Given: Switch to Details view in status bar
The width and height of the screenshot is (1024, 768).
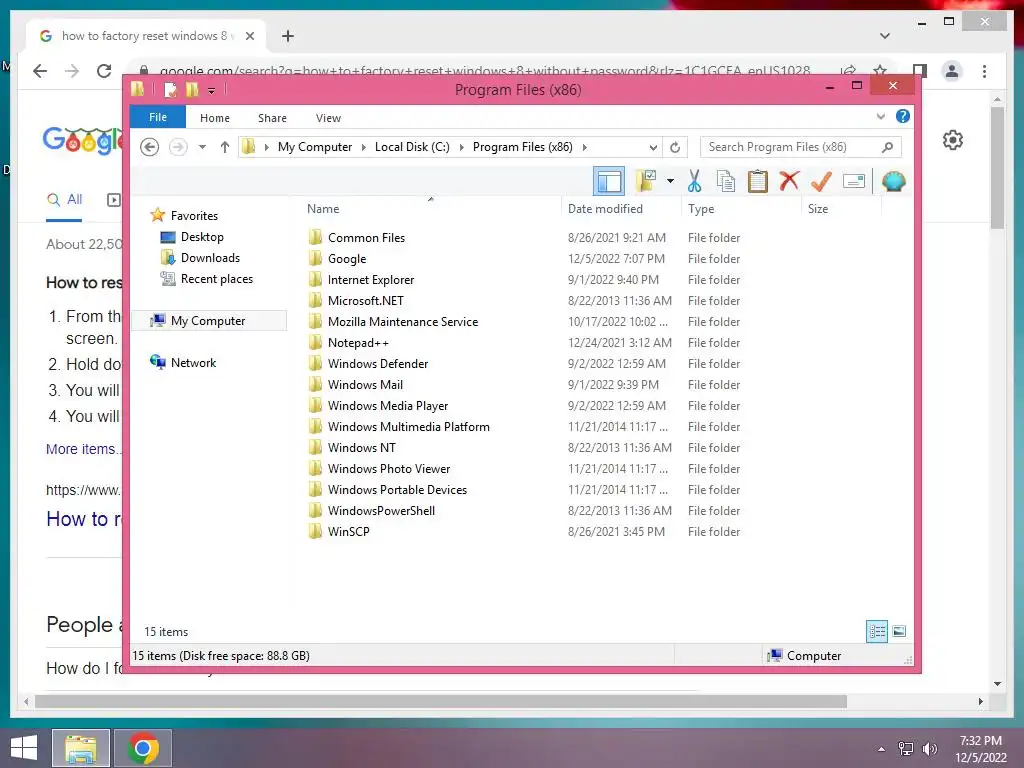Looking at the screenshot, I should (x=877, y=631).
